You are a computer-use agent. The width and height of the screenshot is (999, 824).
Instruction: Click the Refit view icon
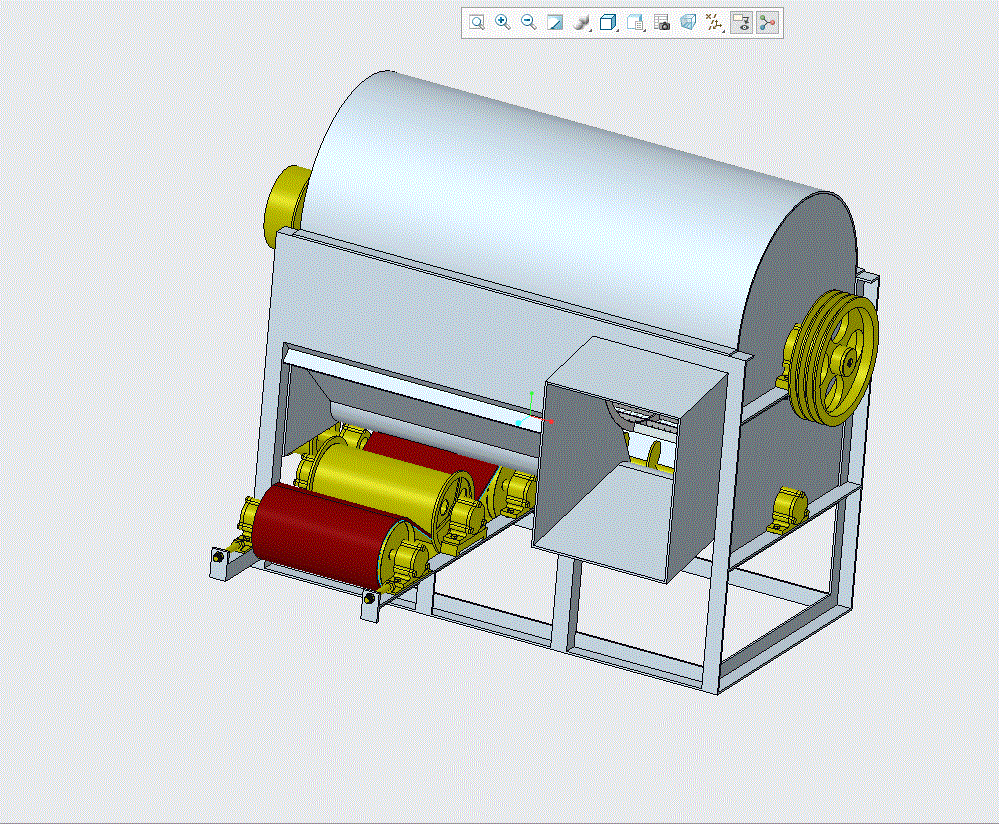(477, 23)
